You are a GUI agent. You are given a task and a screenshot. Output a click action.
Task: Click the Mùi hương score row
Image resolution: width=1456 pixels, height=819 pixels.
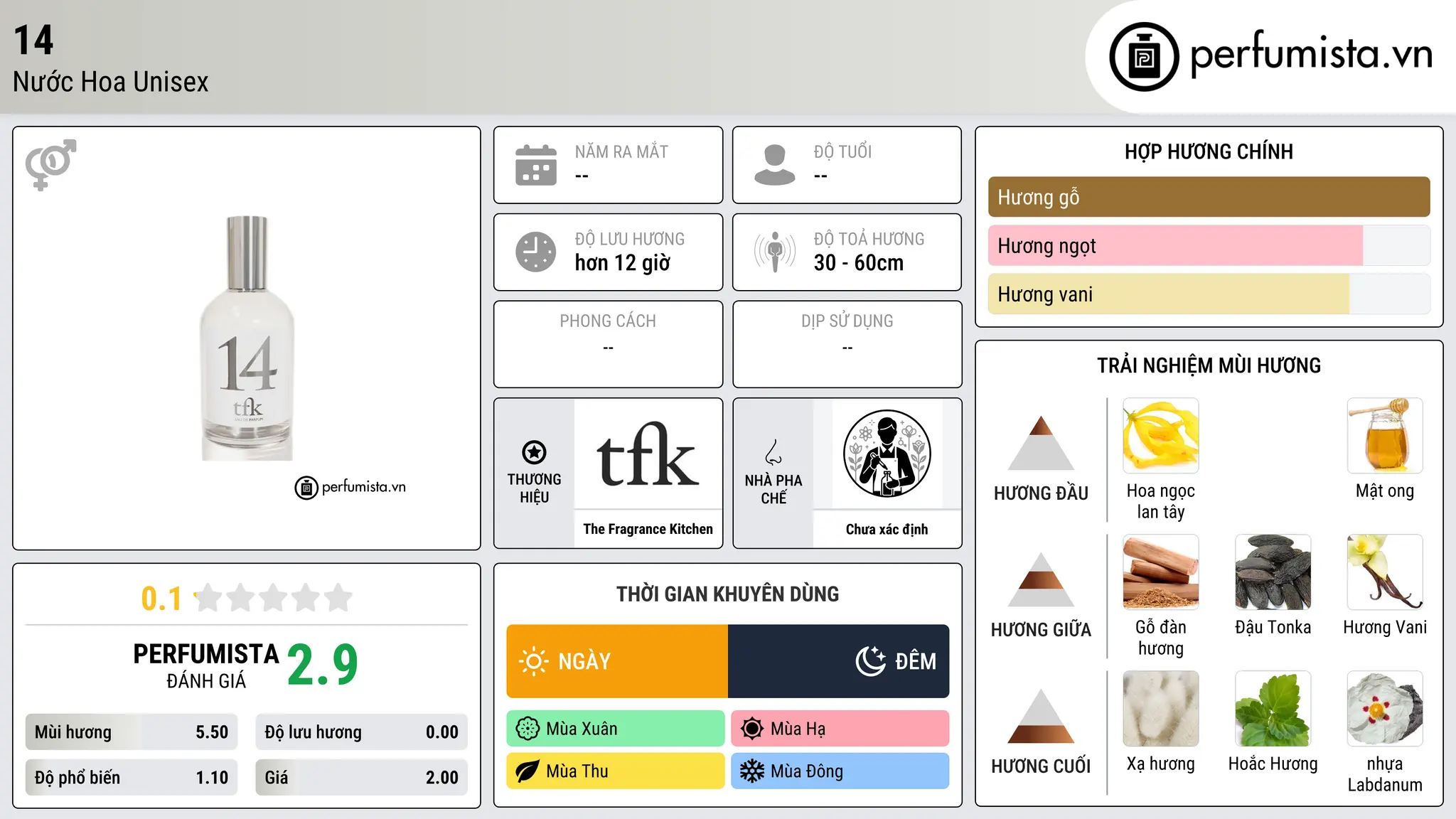pos(132,732)
